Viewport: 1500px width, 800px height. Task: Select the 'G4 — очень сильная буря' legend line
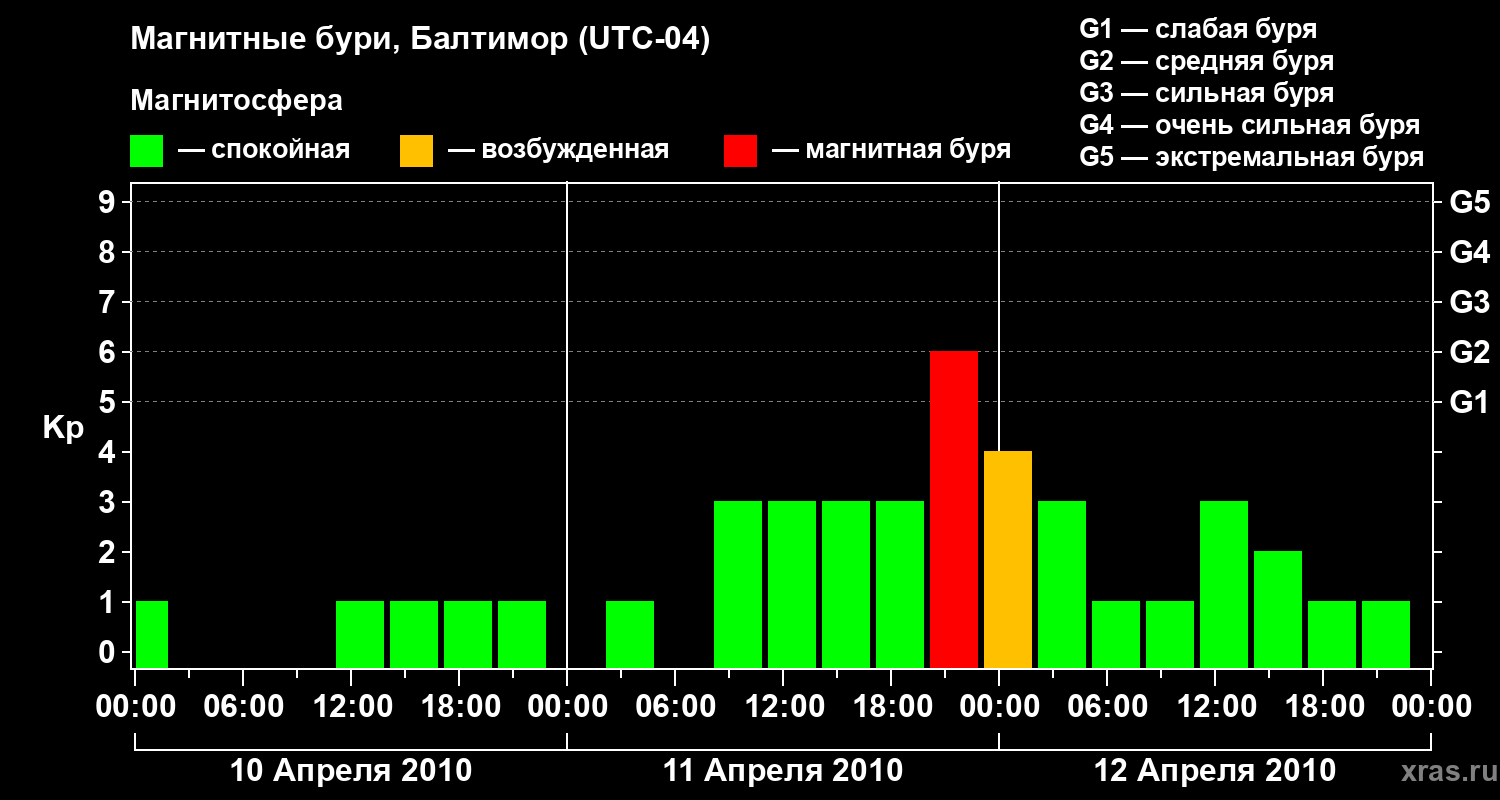1249,125
